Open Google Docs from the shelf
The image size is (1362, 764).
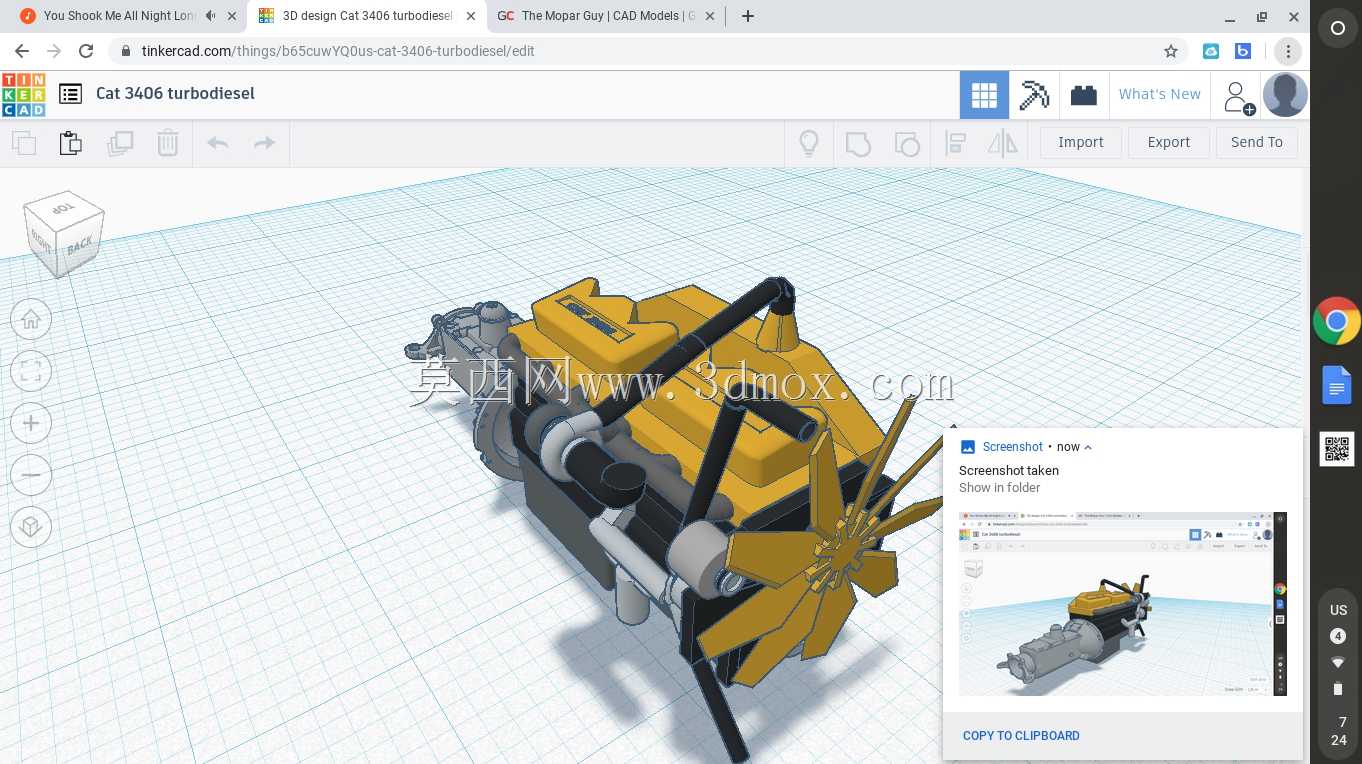click(x=1336, y=385)
